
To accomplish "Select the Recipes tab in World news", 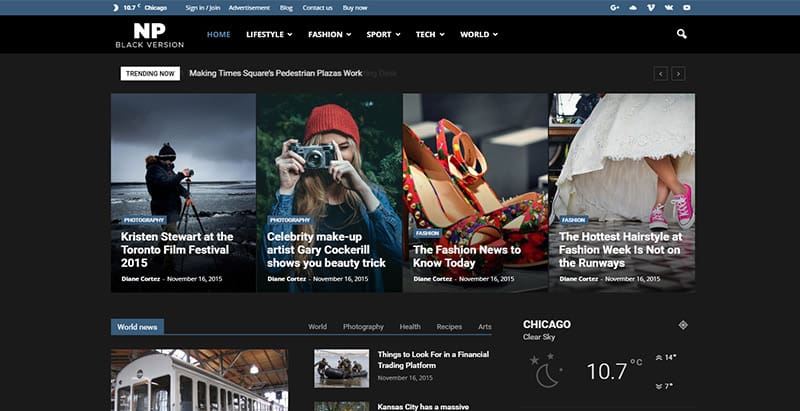I will point(449,326).
